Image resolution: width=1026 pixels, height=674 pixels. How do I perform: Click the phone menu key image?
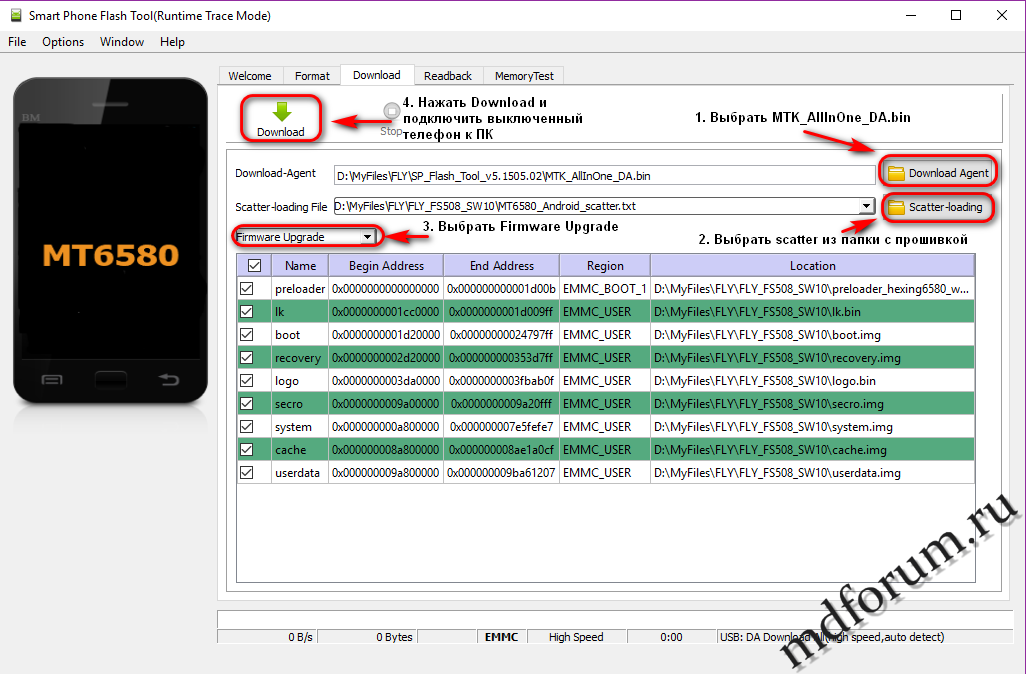[x=51, y=379]
